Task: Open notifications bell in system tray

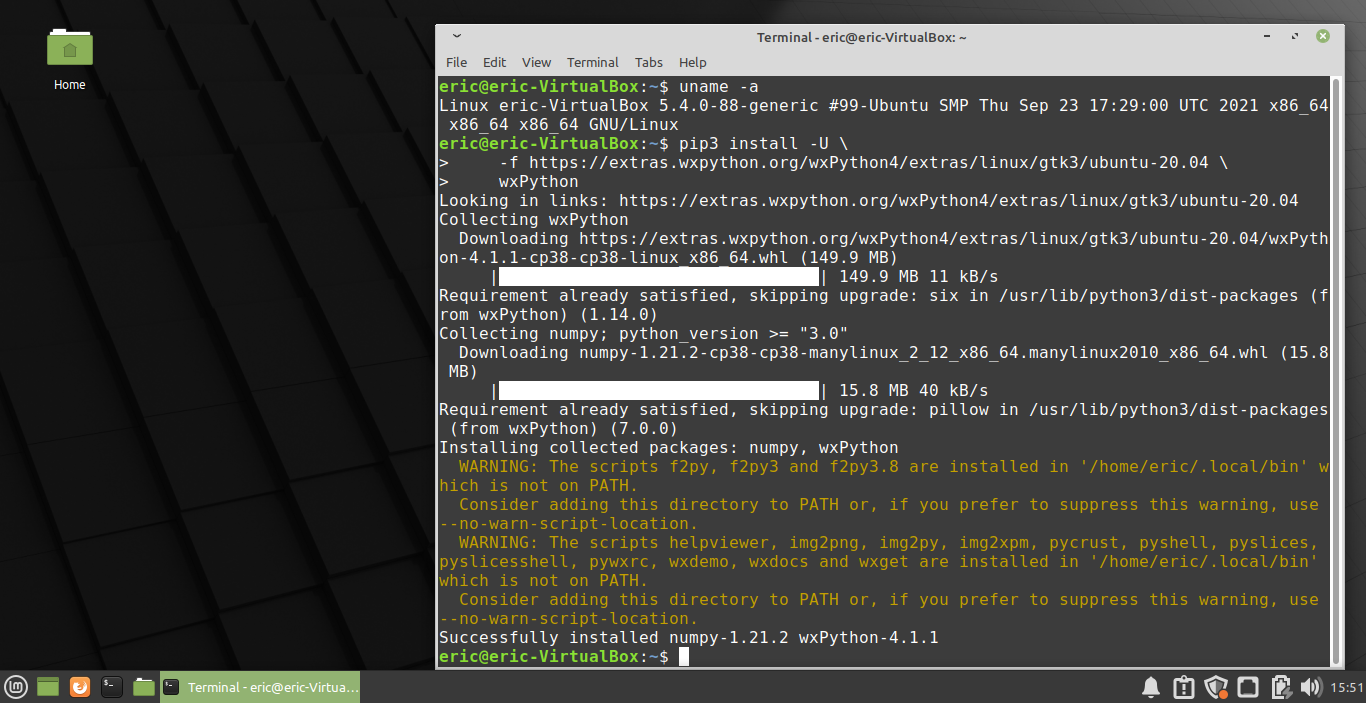Action: [x=1151, y=687]
